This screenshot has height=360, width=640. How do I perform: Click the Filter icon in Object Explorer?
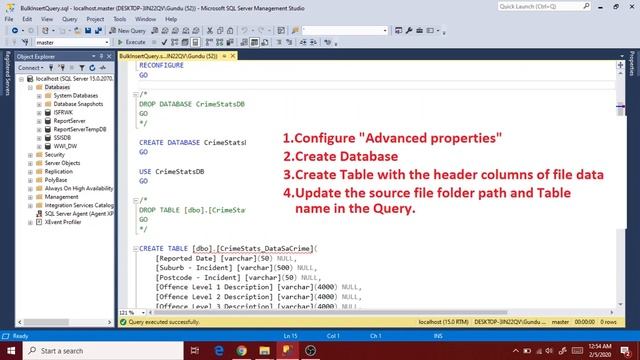[x=82, y=68]
